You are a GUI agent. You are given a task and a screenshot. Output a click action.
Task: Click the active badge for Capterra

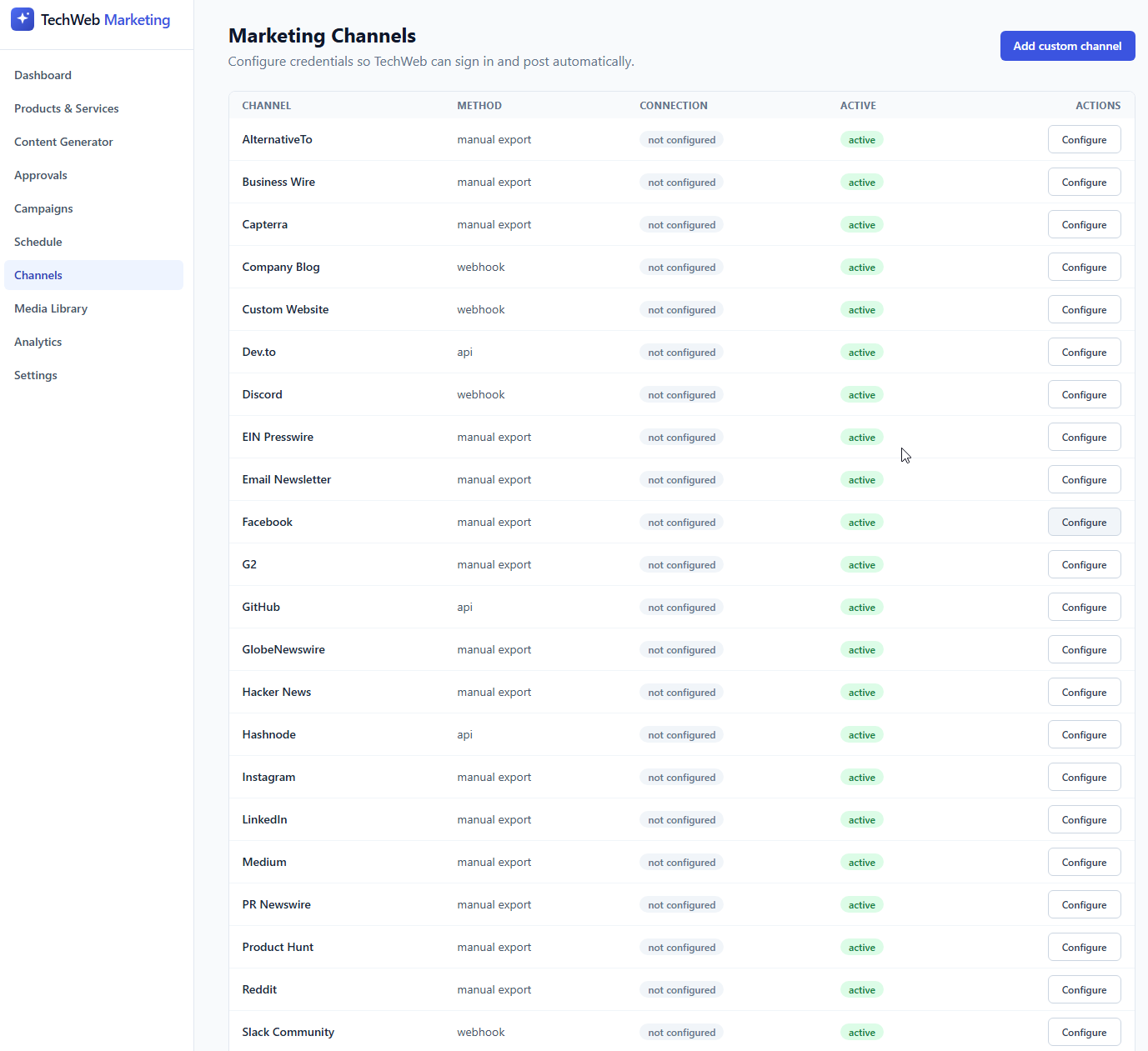pos(861,225)
